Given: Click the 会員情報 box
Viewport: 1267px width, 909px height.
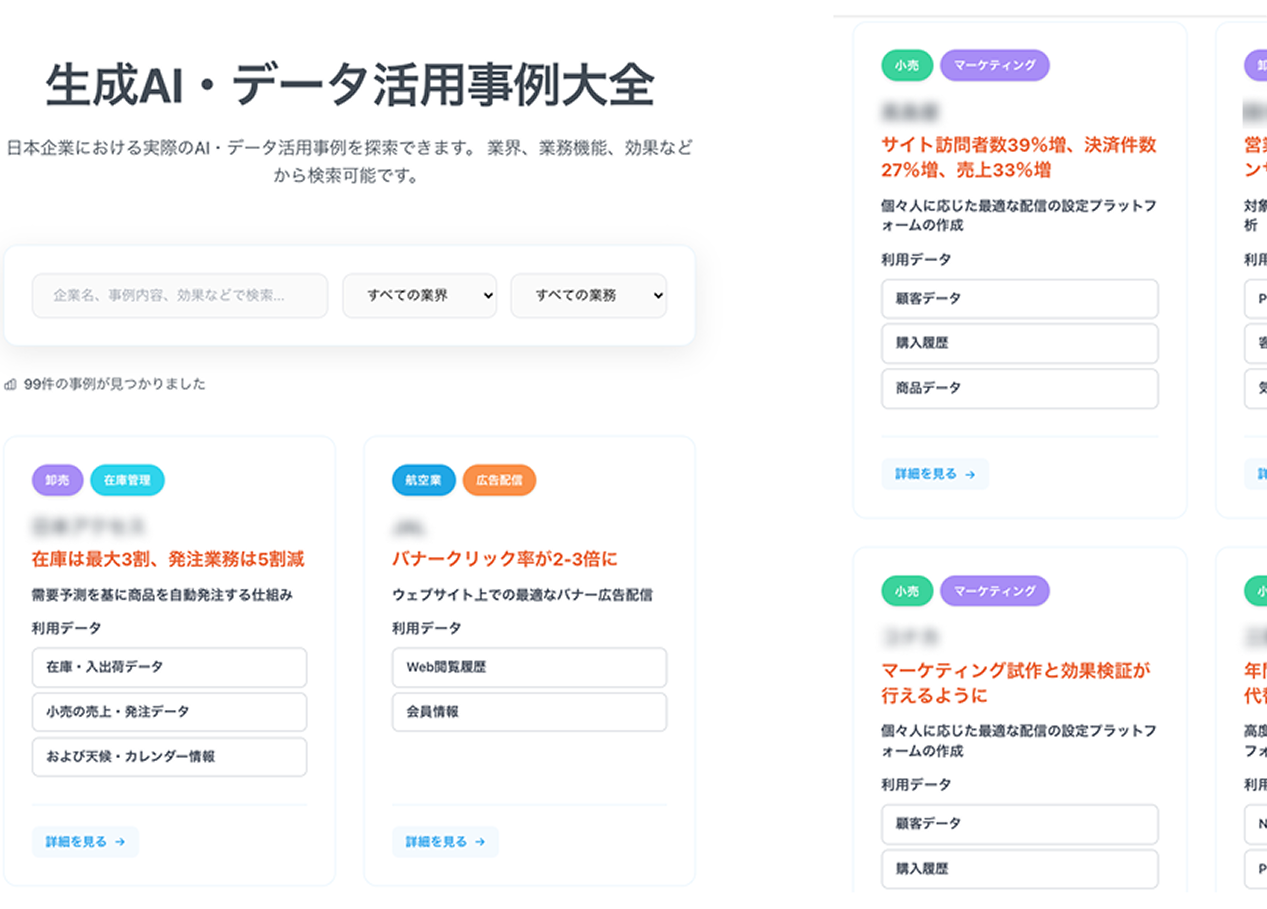Looking at the screenshot, I should (529, 712).
